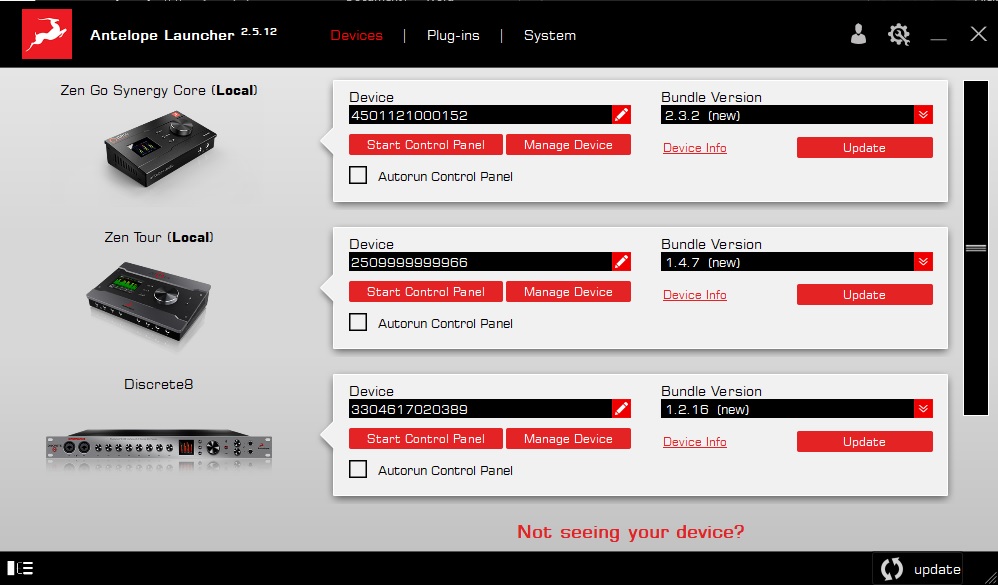Minimize the Antelope Launcher window

[x=938, y=37]
